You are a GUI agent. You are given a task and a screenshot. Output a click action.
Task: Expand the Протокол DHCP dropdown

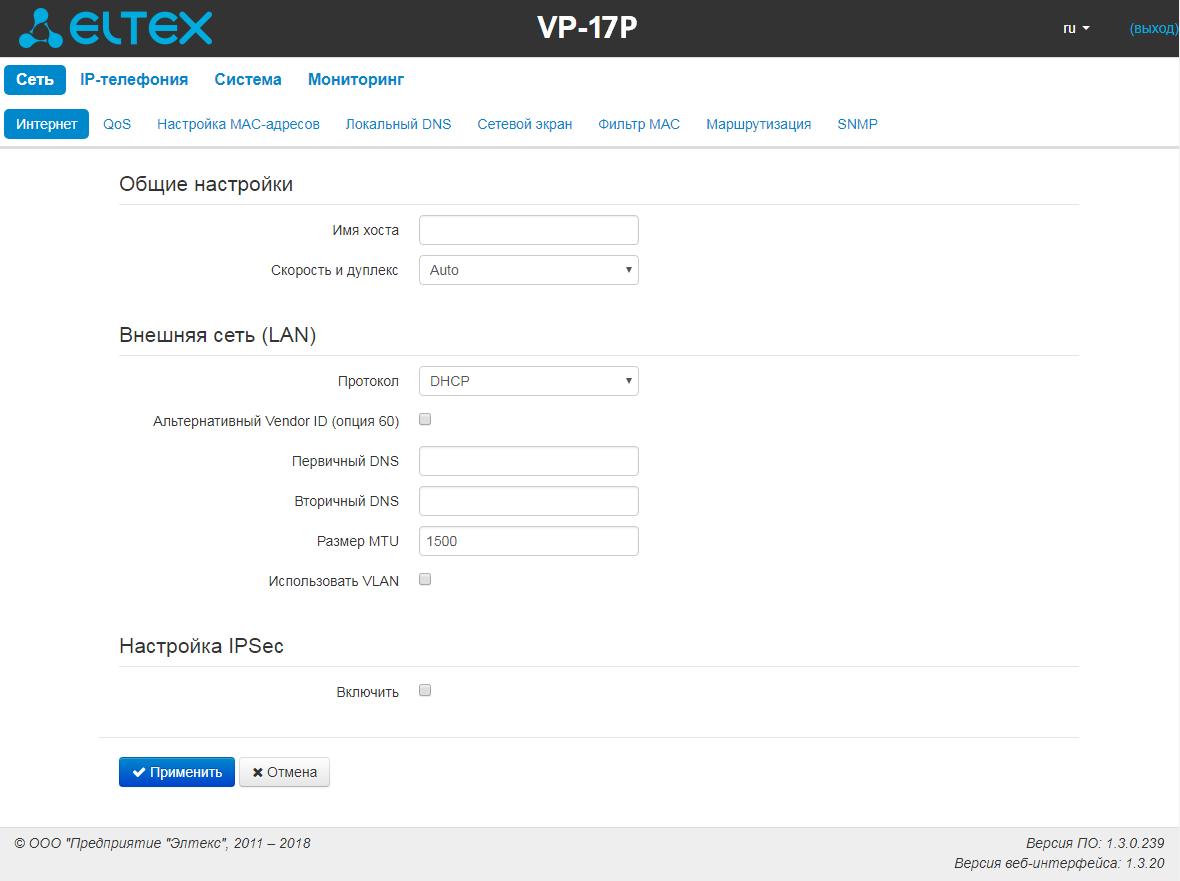pos(528,381)
